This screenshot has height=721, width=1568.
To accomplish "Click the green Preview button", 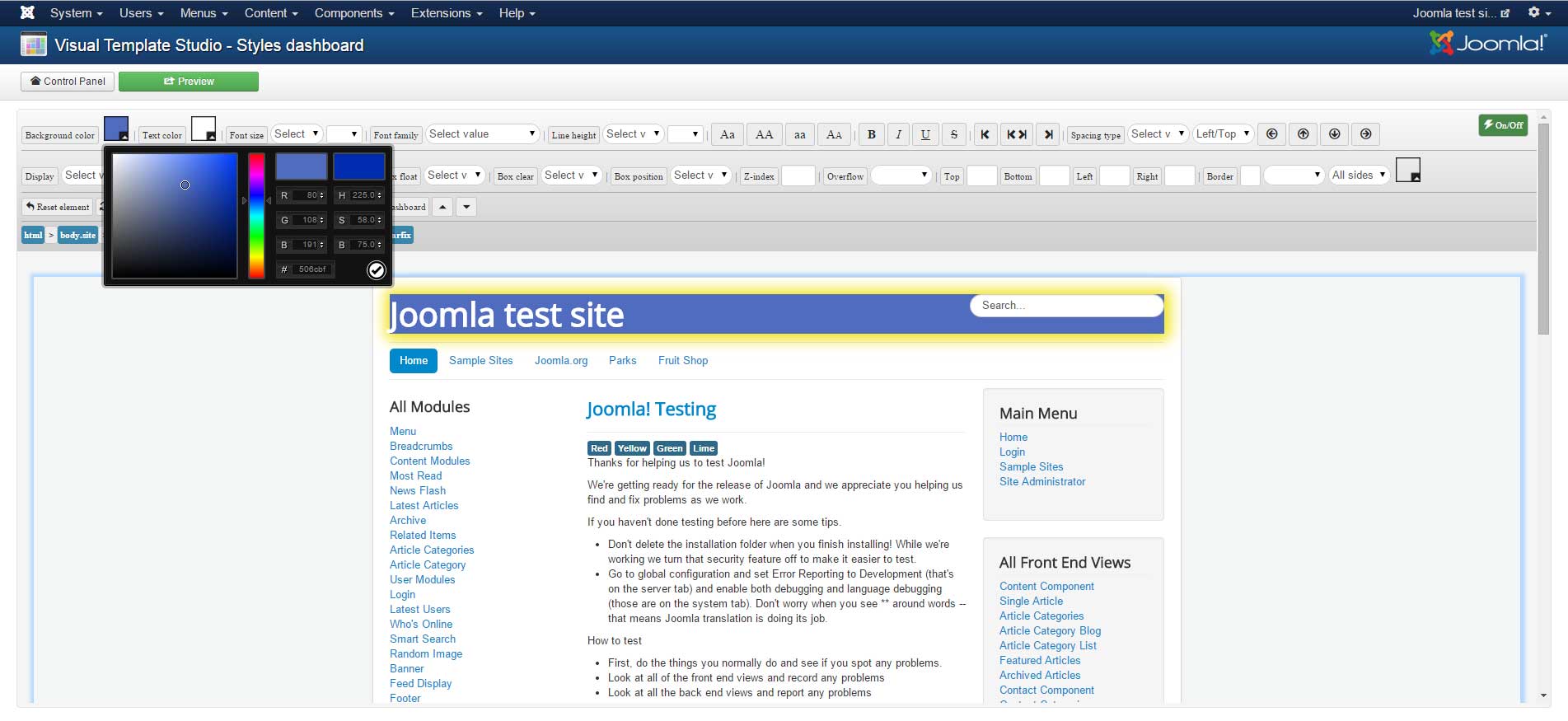I will [189, 81].
